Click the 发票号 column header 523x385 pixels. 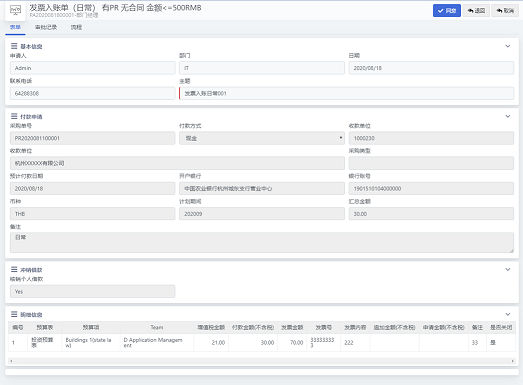(x=324, y=328)
